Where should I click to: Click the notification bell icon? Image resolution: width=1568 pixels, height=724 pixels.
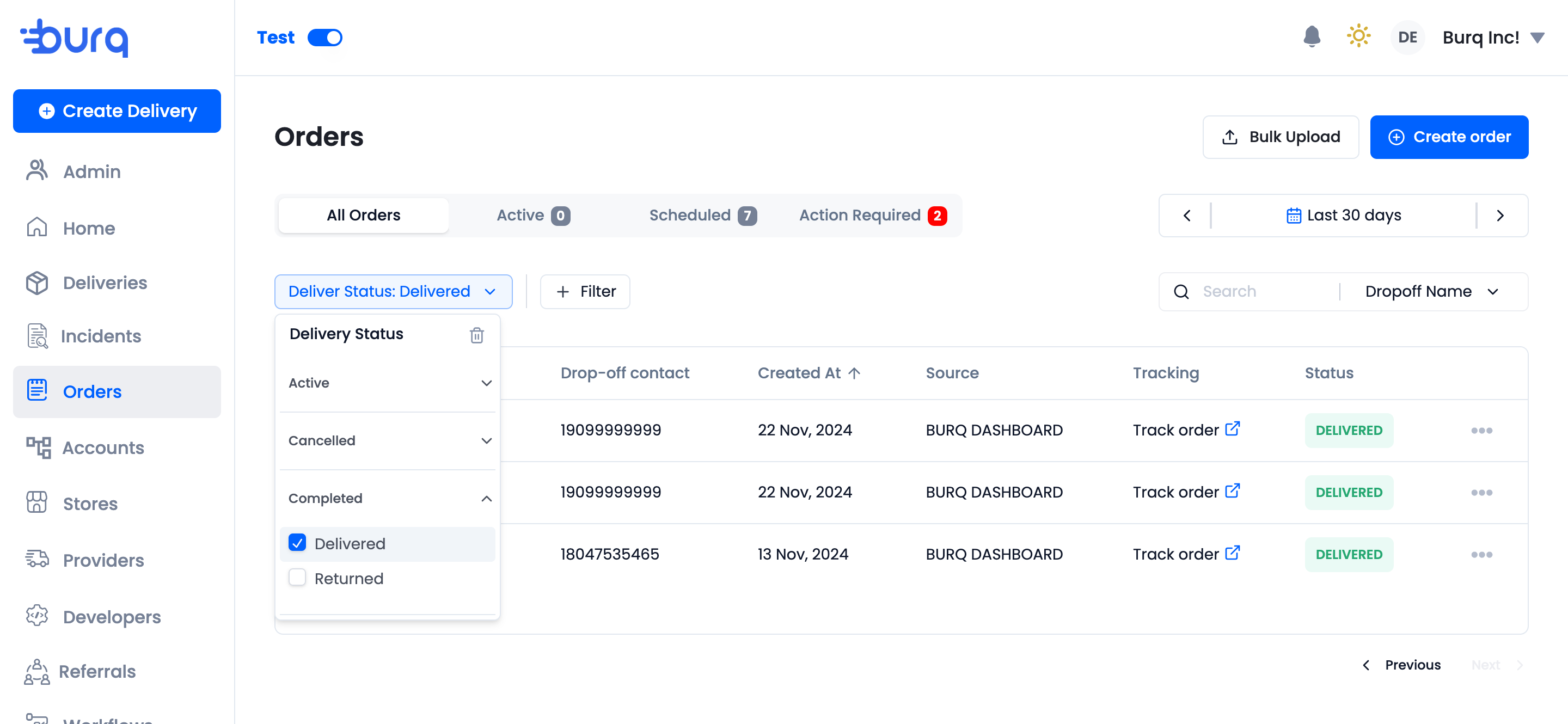[x=1311, y=37]
